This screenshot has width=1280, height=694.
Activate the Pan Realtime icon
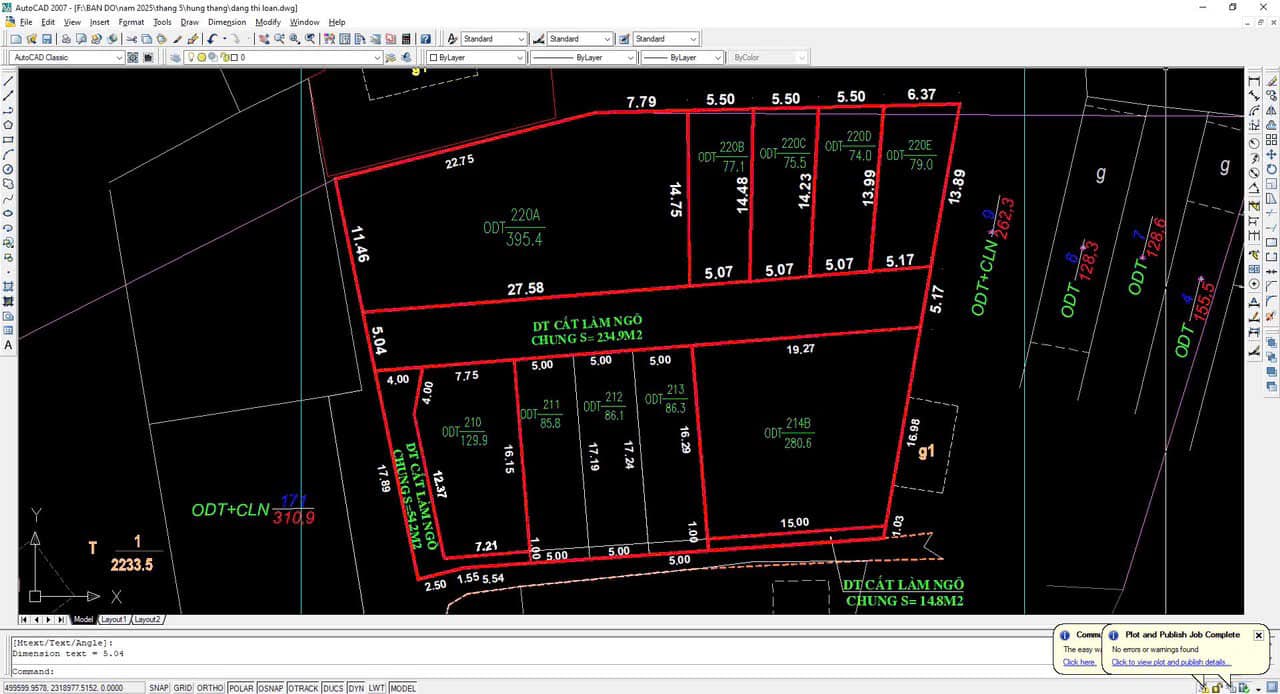click(x=264, y=38)
